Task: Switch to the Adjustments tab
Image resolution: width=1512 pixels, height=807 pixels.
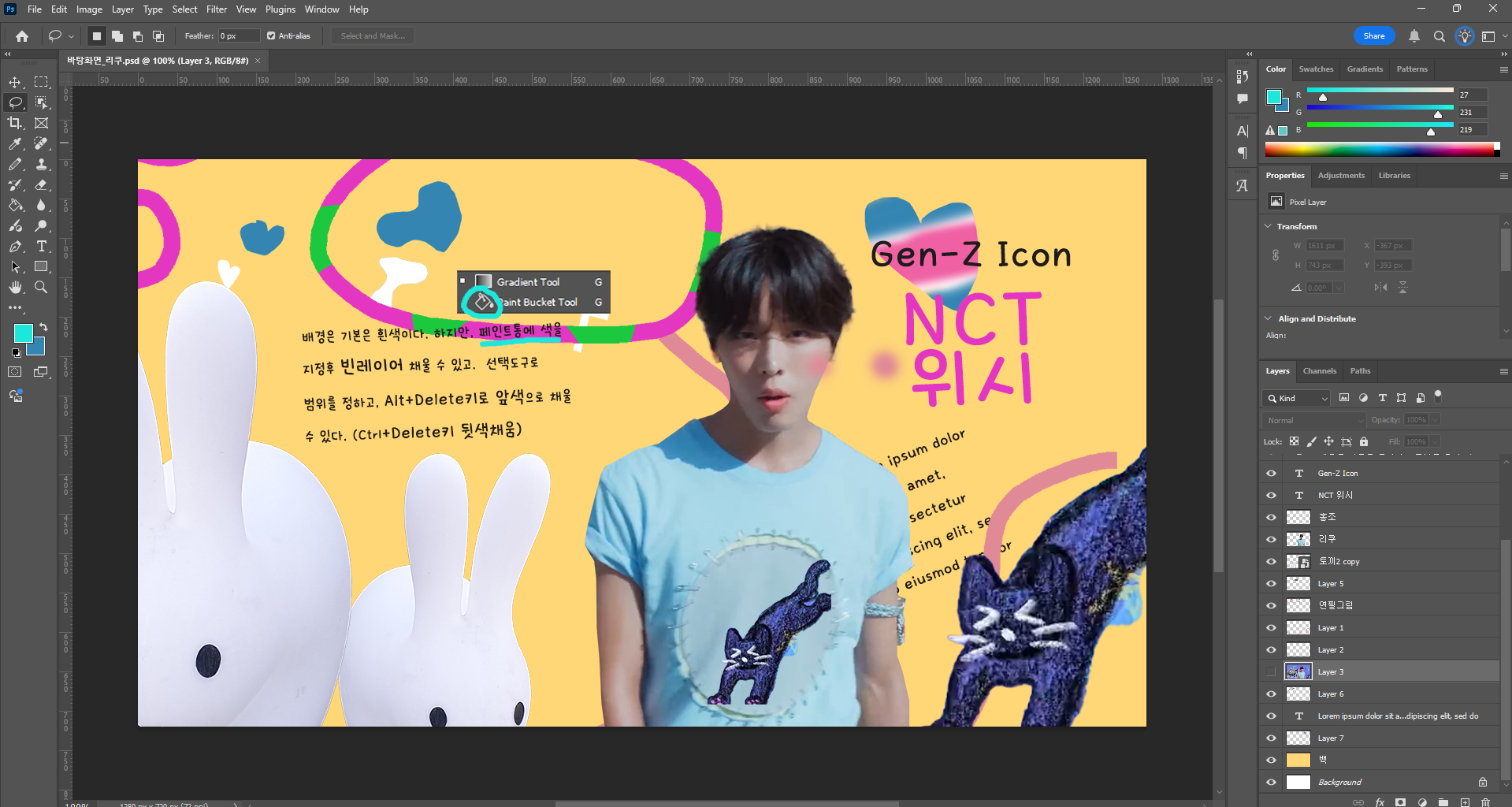Action: [x=1341, y=176]
